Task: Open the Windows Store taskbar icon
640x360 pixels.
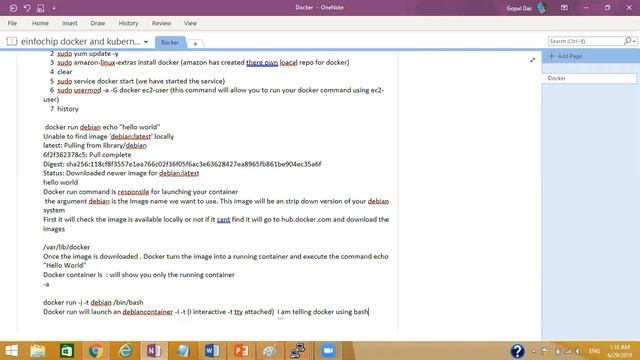Action: 67,351
